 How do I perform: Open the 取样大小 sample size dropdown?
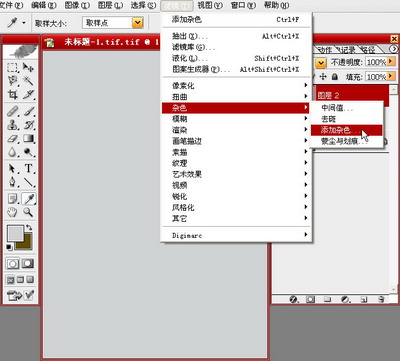(x=137, y=23)
